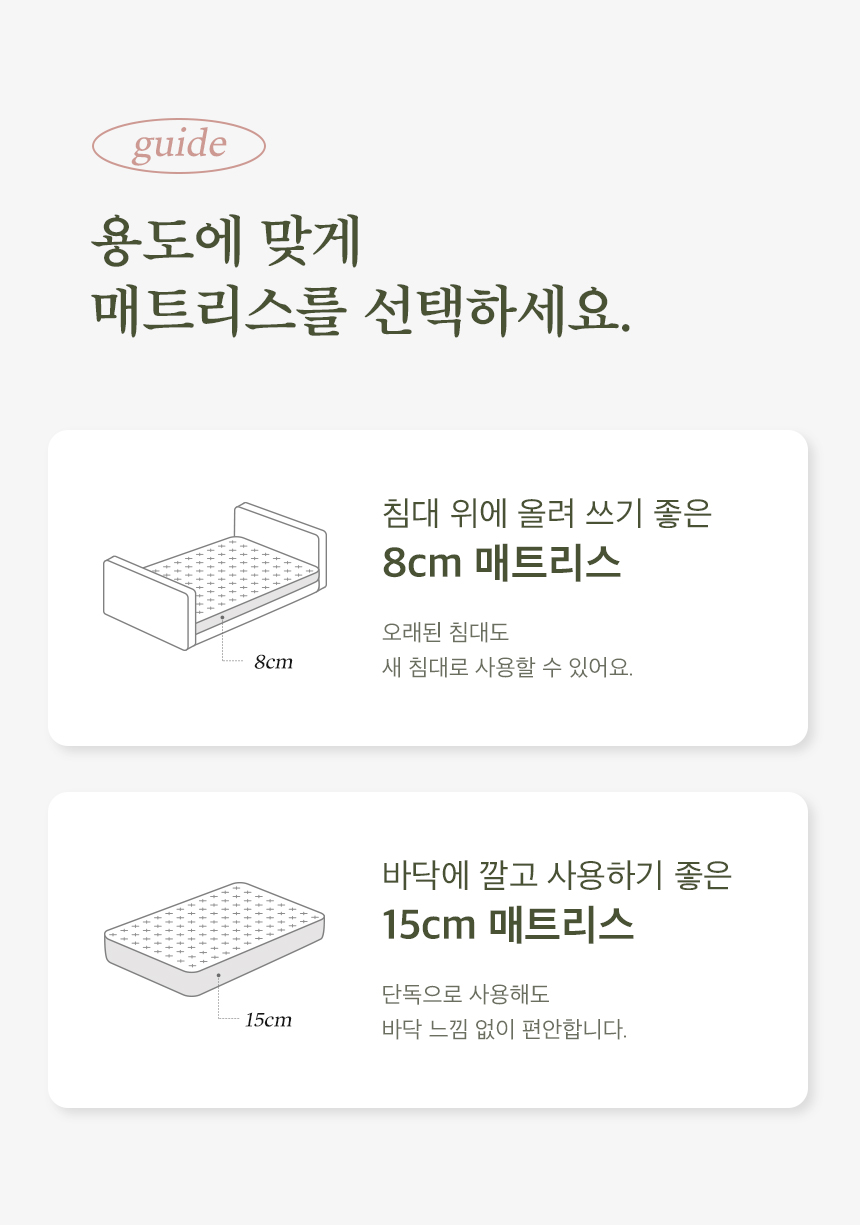
Task: Click the text "단독으로 사용해도"
Action: tap(466, 995)
